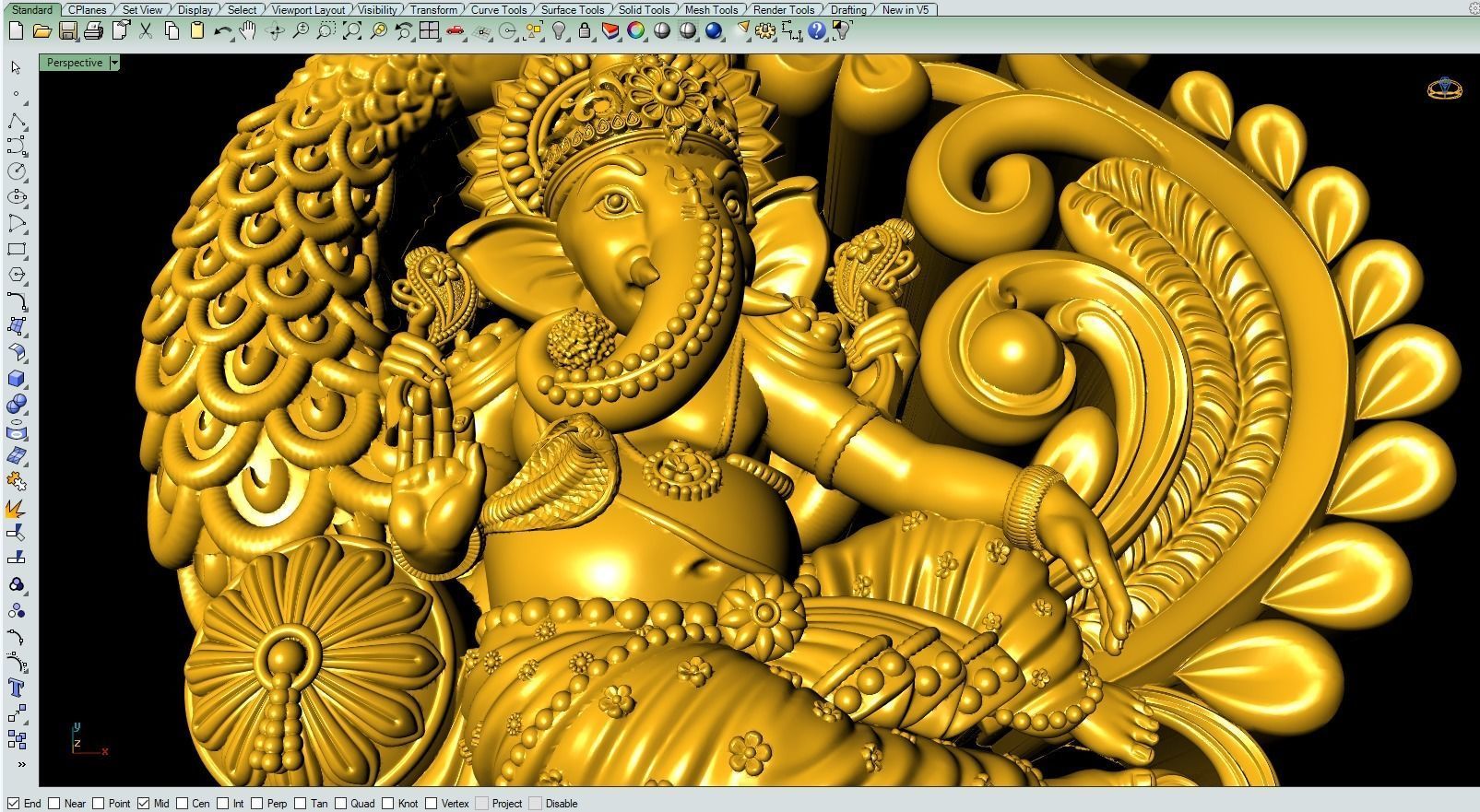Image resolution: width=1480 pixels, height=812 pixels.
Task: Paste from clipboard with the Paste icon
Action: 196,30
